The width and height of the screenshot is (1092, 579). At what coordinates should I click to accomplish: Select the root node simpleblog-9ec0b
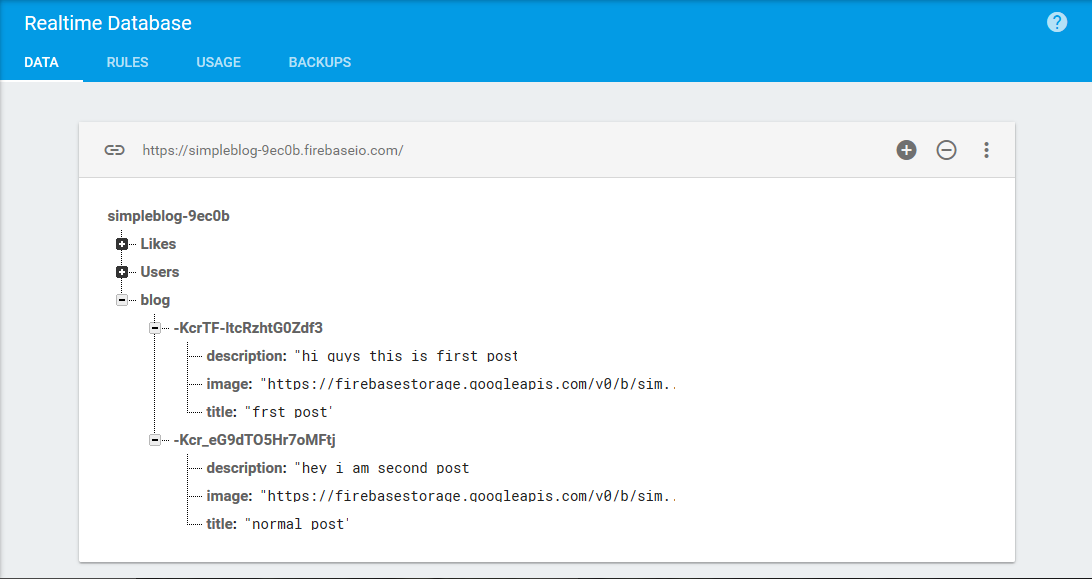click(167, 215)
